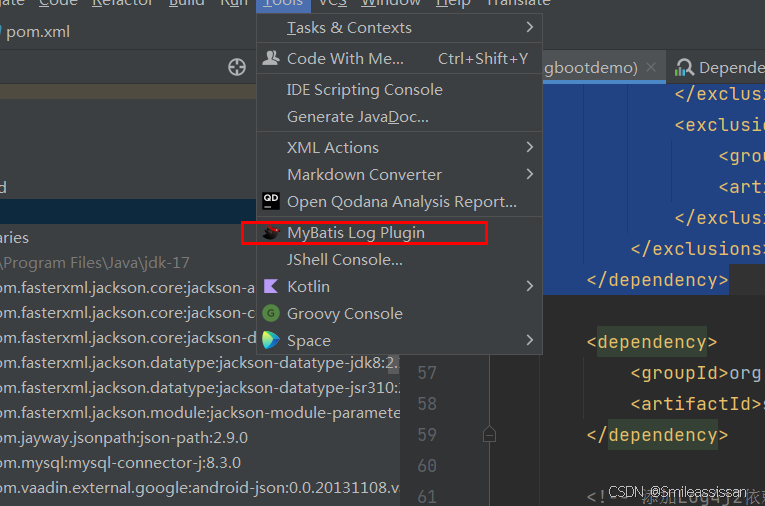765x506 pixels.
Task: Expand the Space submenu arrow
Action: pyautogui.click(x=530, y=340)
